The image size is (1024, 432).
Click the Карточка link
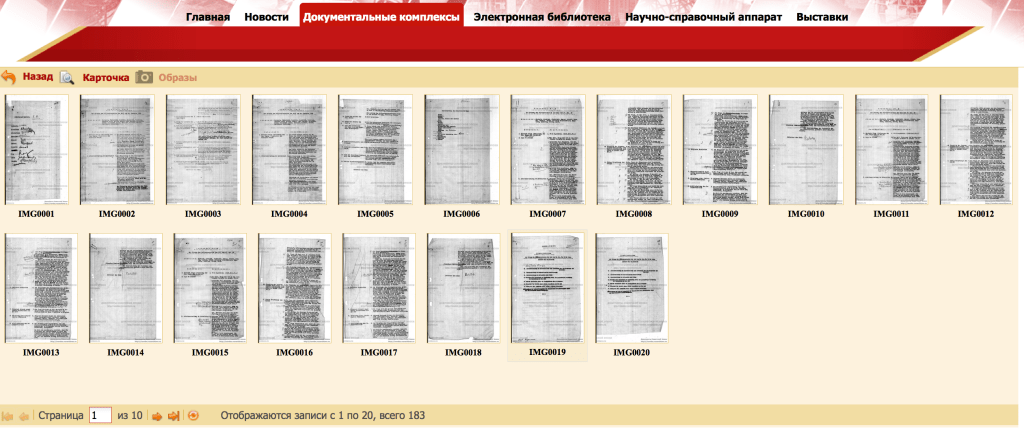106,77
